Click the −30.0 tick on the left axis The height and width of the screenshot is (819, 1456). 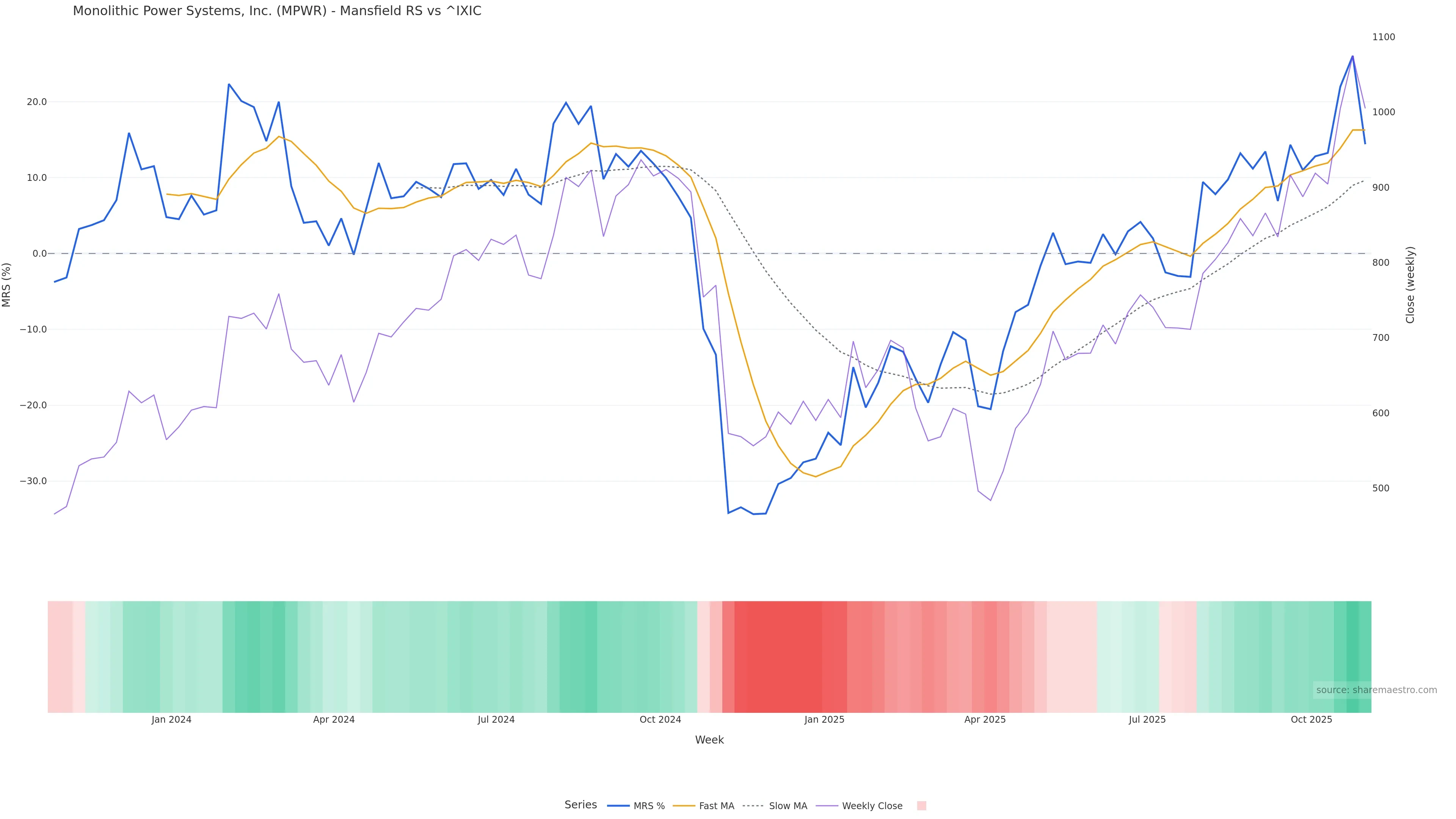click(33, 481)
